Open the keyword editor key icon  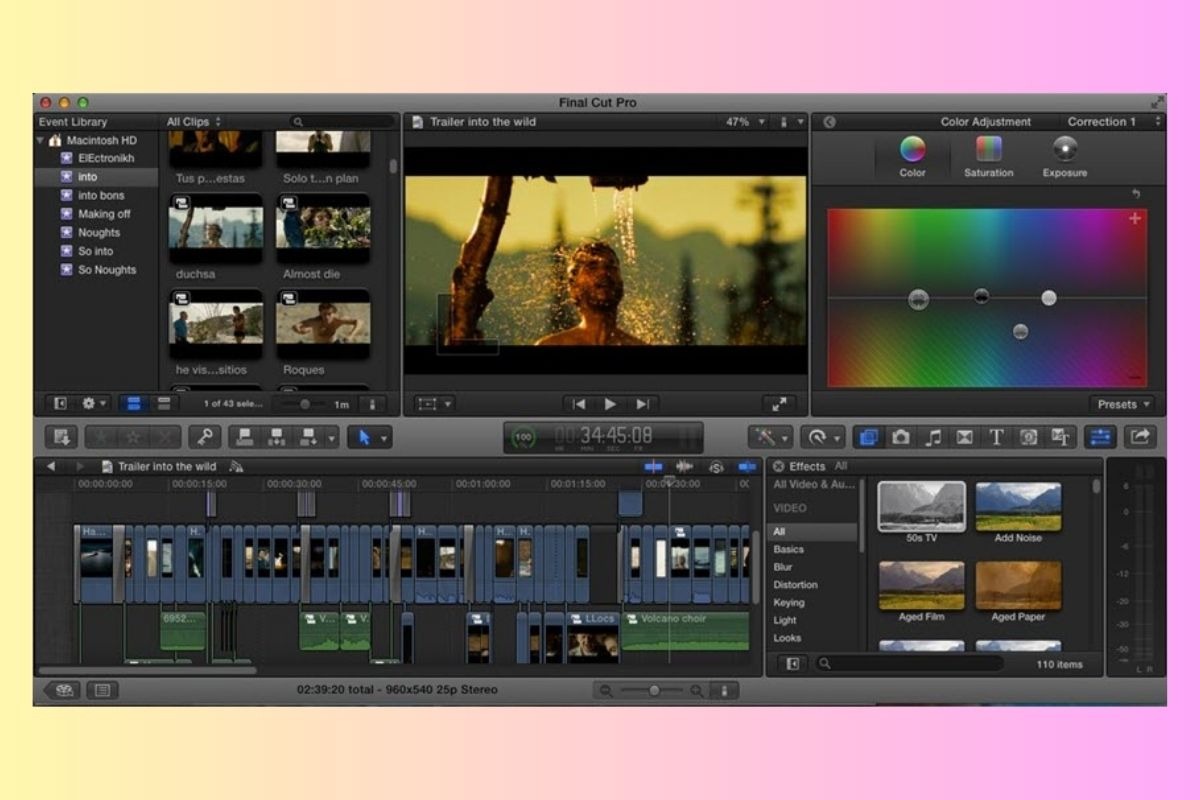pyautogui.click(x=205, y=437)
